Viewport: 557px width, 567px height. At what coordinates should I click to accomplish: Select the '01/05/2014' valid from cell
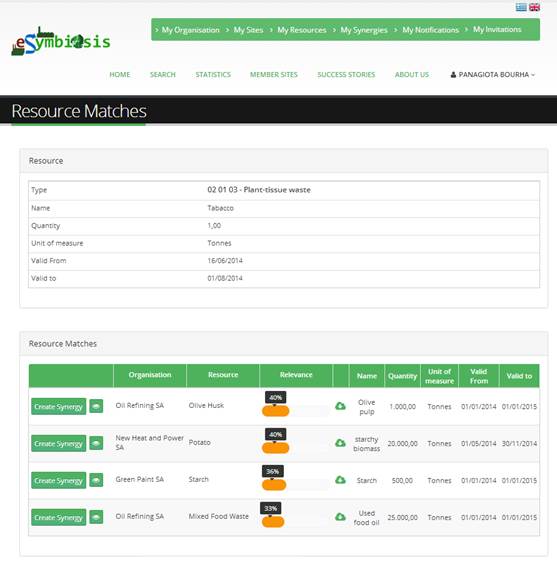tap(479, 444)
